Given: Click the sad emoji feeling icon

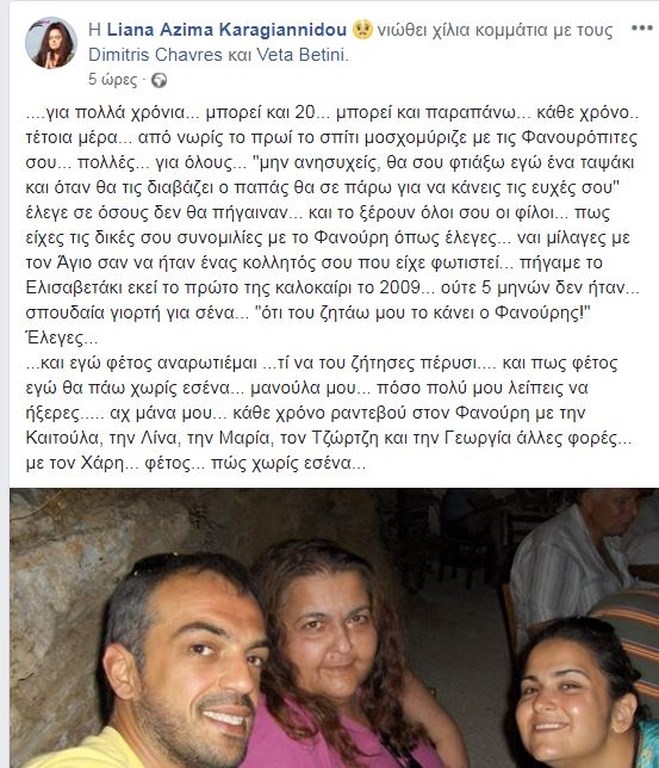Looking at the screenshot, I should tap(362, 30).
